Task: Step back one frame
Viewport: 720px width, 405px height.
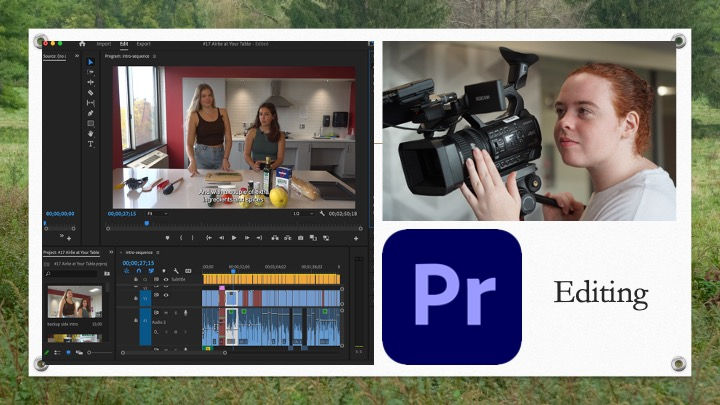Action: 221,238
